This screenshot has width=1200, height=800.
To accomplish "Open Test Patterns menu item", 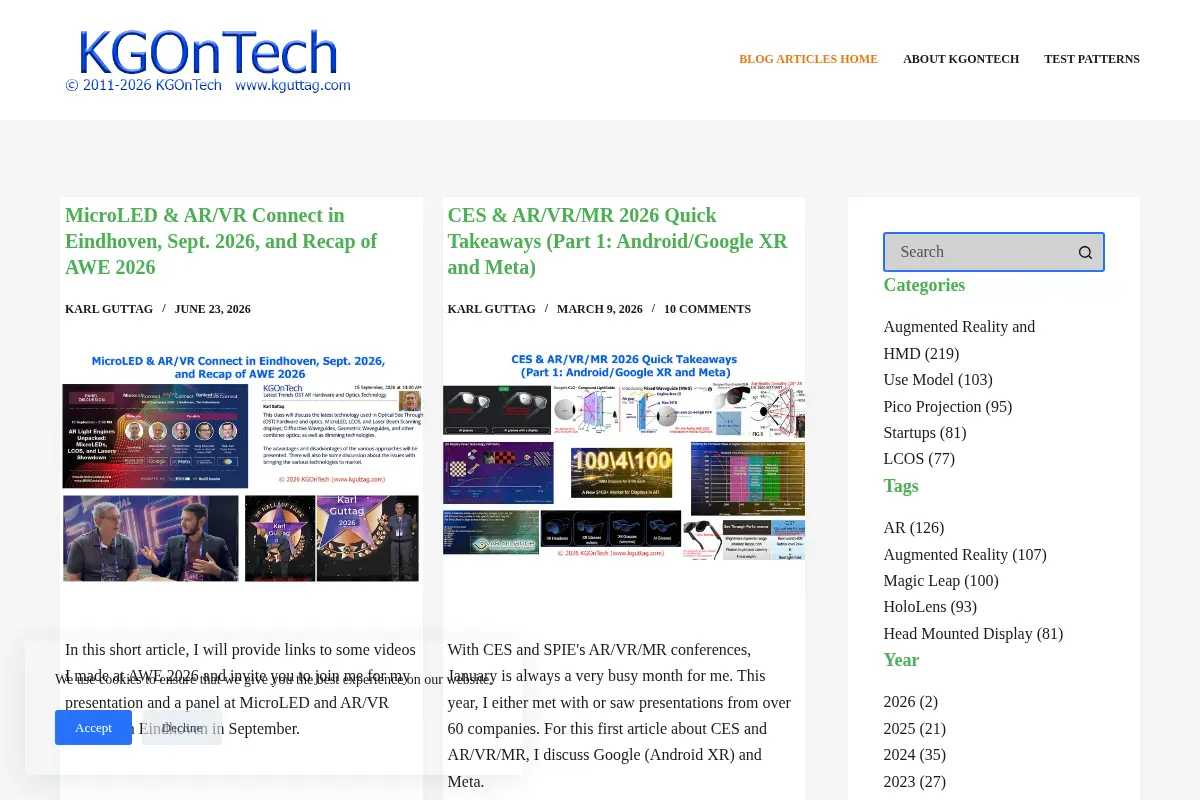I will coord(1092,59).
